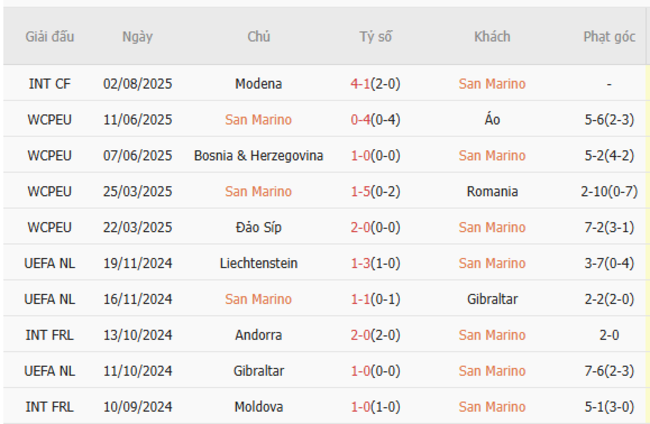Open the Modena team link
This screenshot has width=650, height=424.
pos(259,84)
